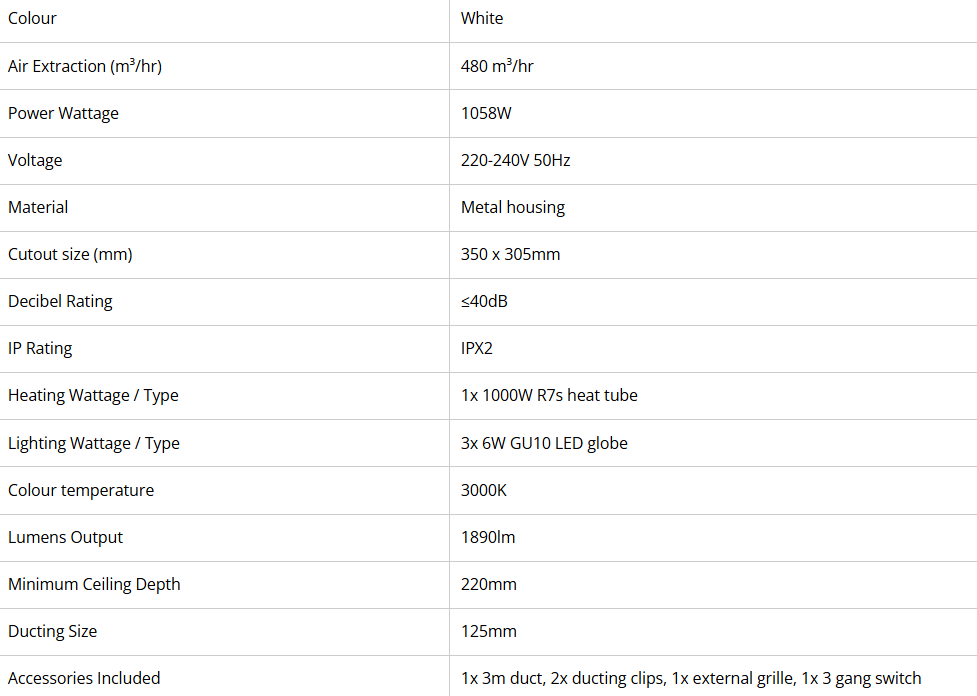Click the "Minimum Ceiling Depth" label
Viewport: 977px width, 696px height.
click(x=94, y=584)
